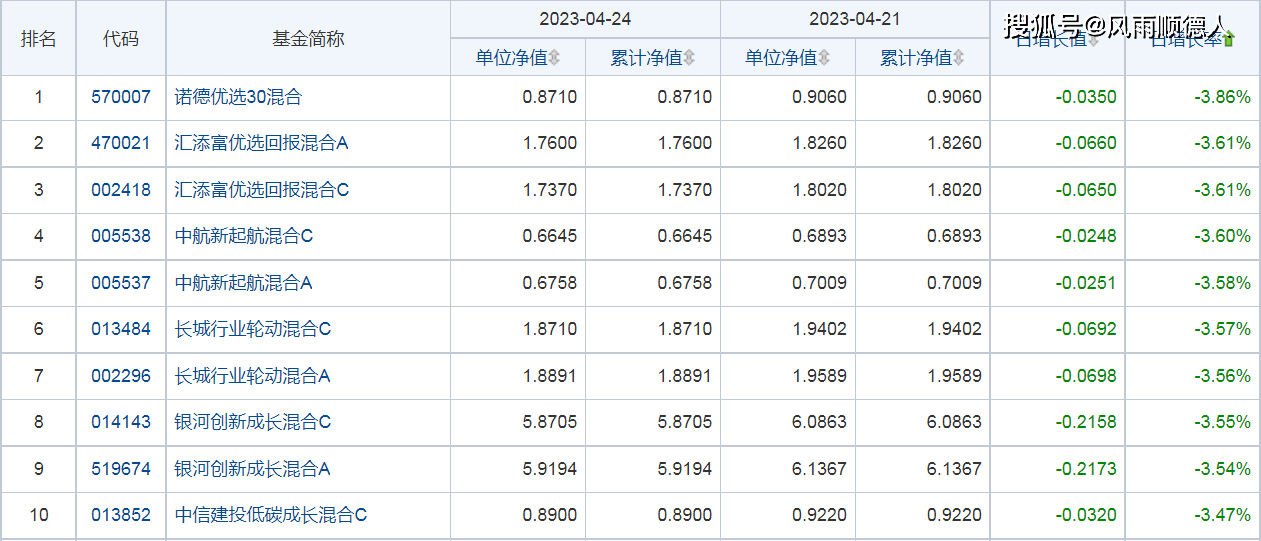
Task: Click the -0.0248 daily growth value
Action: (x=1086, y=236)
